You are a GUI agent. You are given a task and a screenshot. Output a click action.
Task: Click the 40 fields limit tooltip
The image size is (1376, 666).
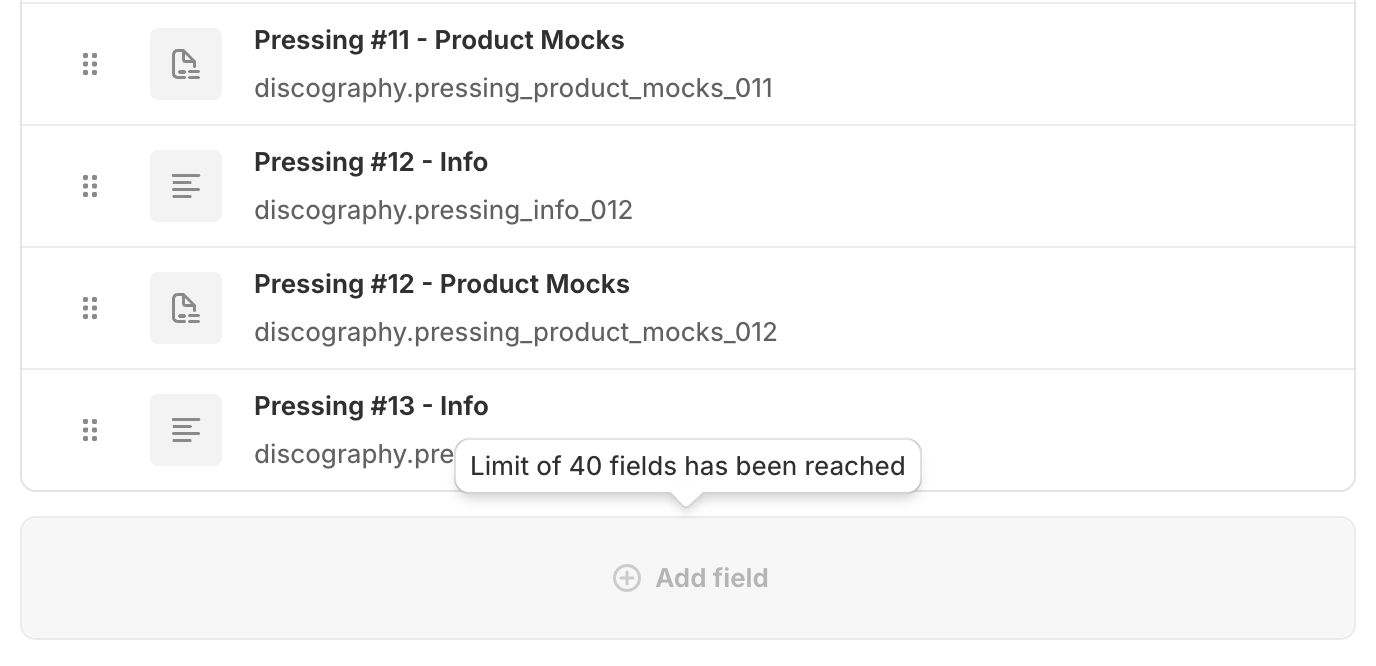coord(687,466)
